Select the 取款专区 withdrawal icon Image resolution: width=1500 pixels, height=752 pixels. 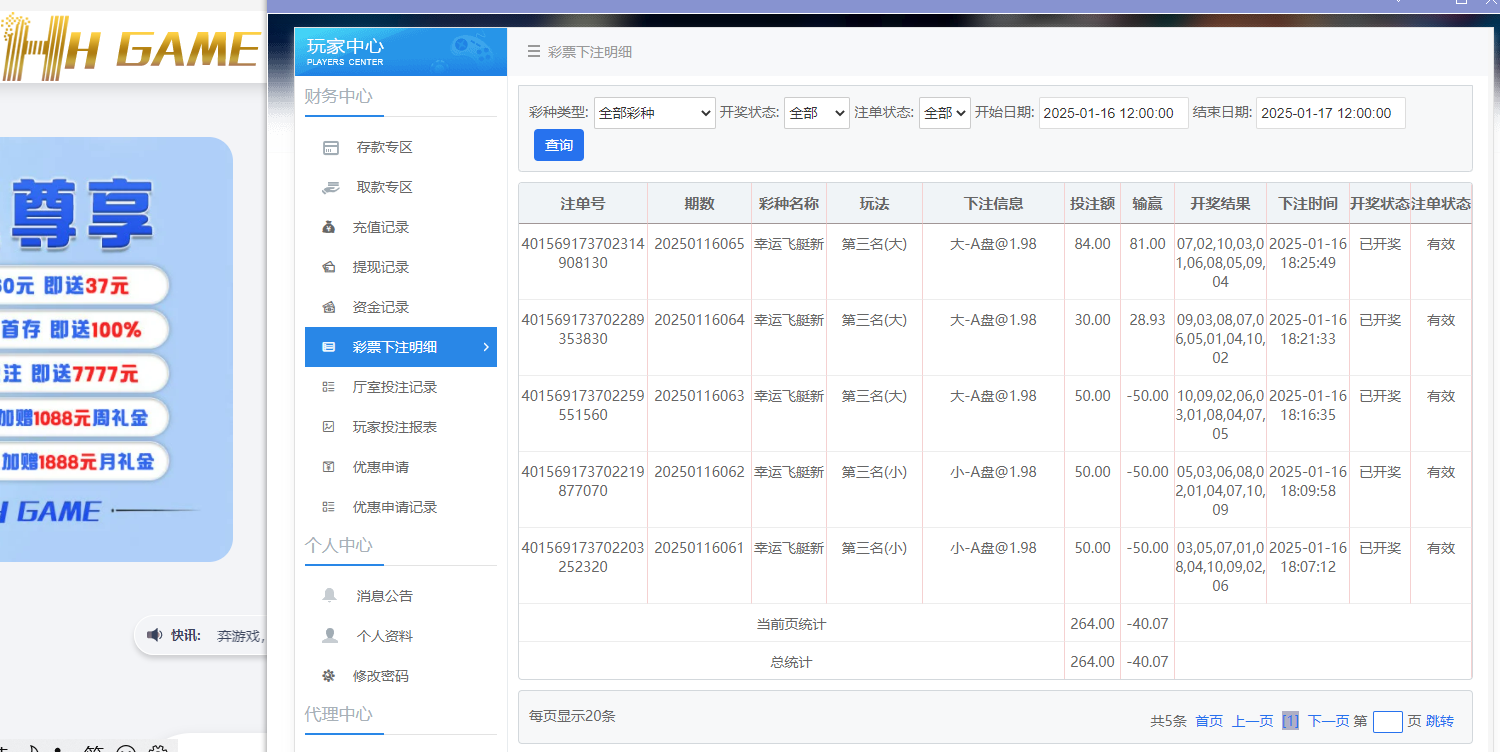[330, 187]
